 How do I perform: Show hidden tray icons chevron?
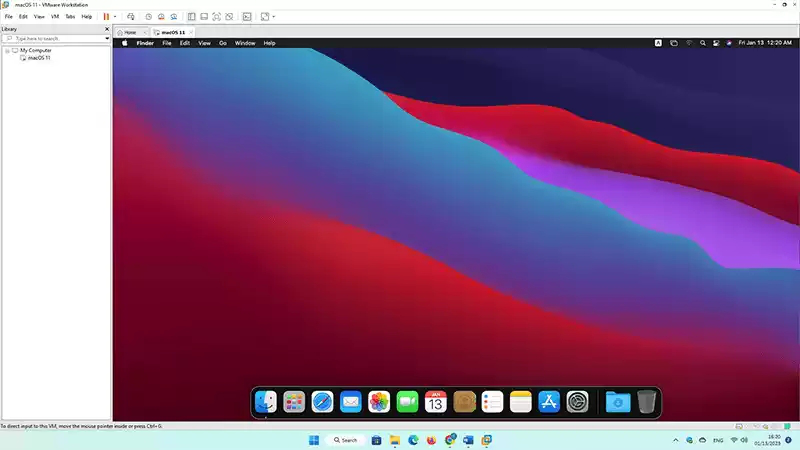676,440
